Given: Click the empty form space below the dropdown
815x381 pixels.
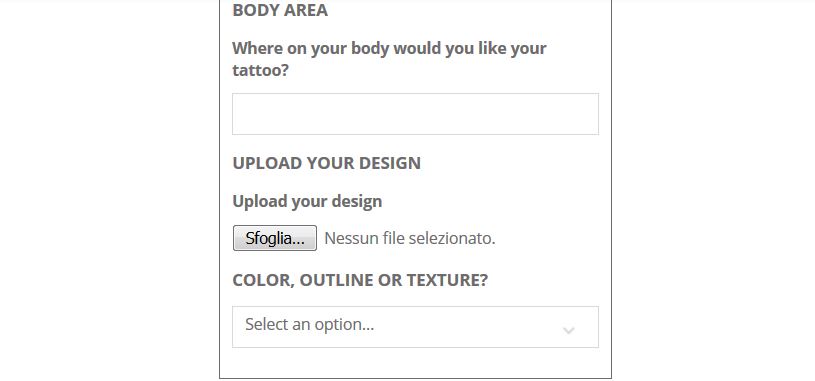Looking at the screenshot, I should pos(415,363).
